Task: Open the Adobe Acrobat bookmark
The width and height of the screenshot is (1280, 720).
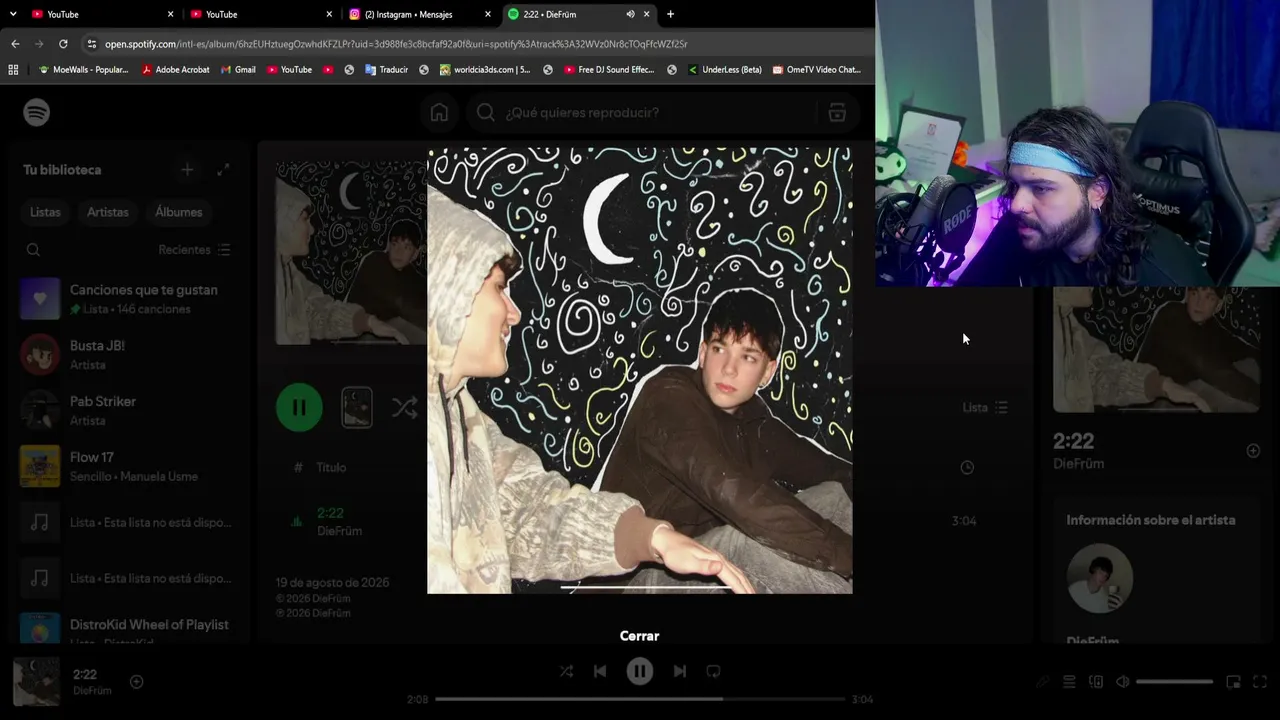Action: tap(176, 70)
